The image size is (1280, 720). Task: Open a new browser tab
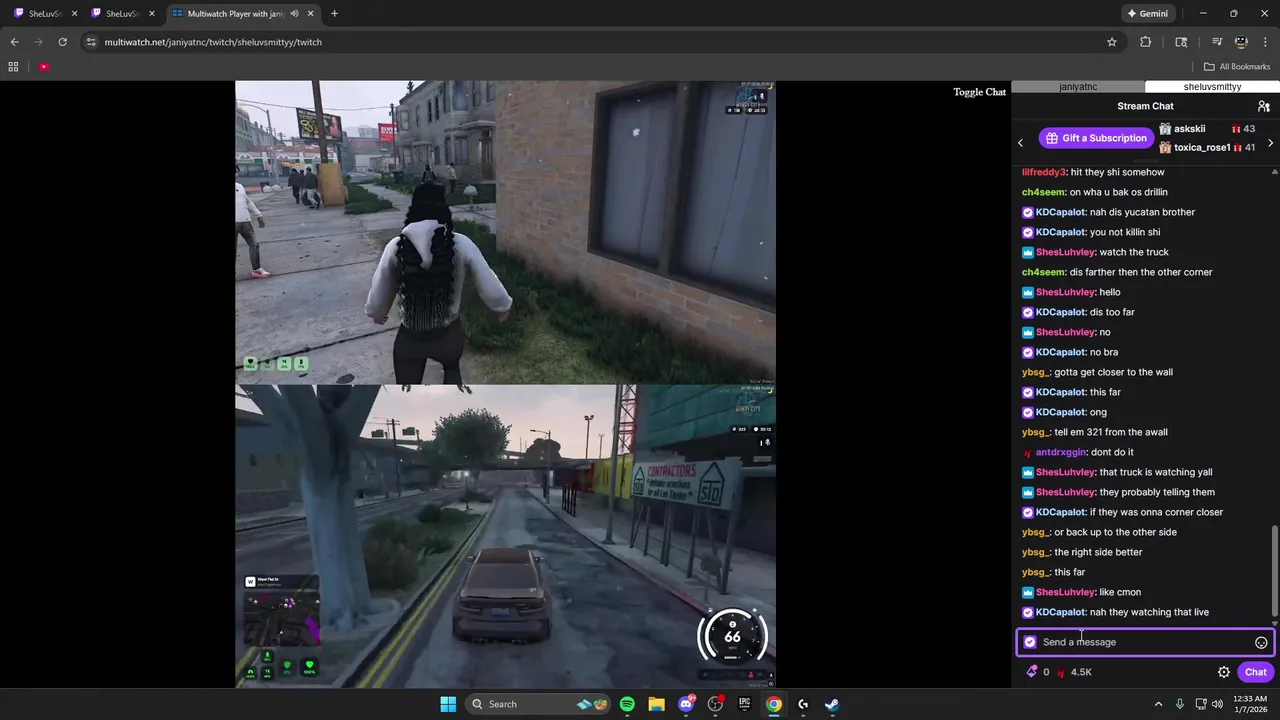[x=334, y=14]
